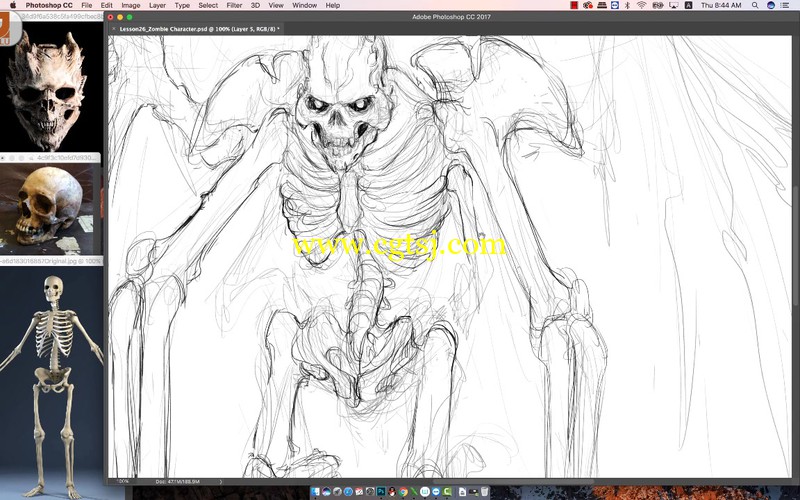This screenshot has height=500, width=800.
Task: Open Finder from the Dock
Action: point(315,492)
